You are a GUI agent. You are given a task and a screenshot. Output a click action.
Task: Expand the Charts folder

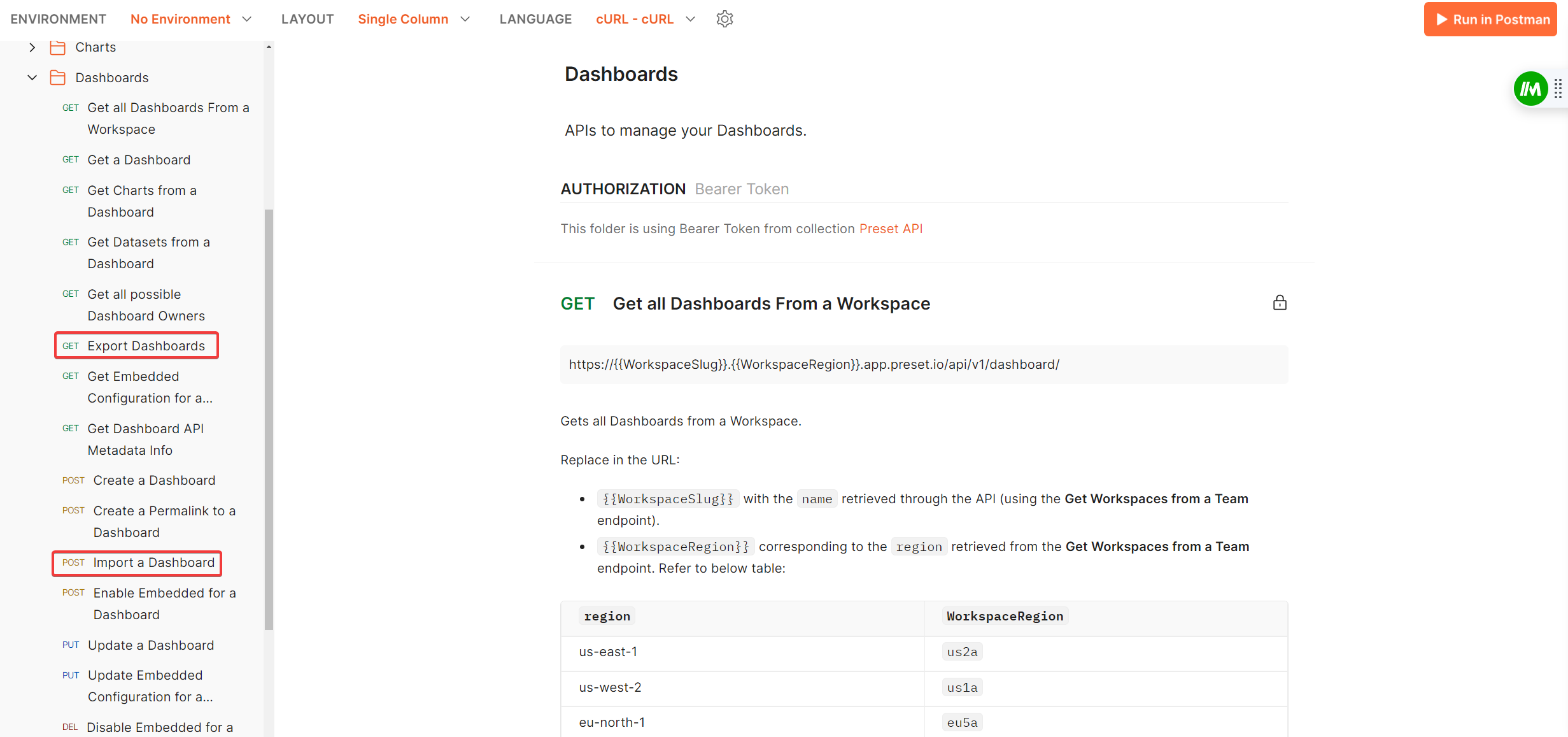[31, 47]
